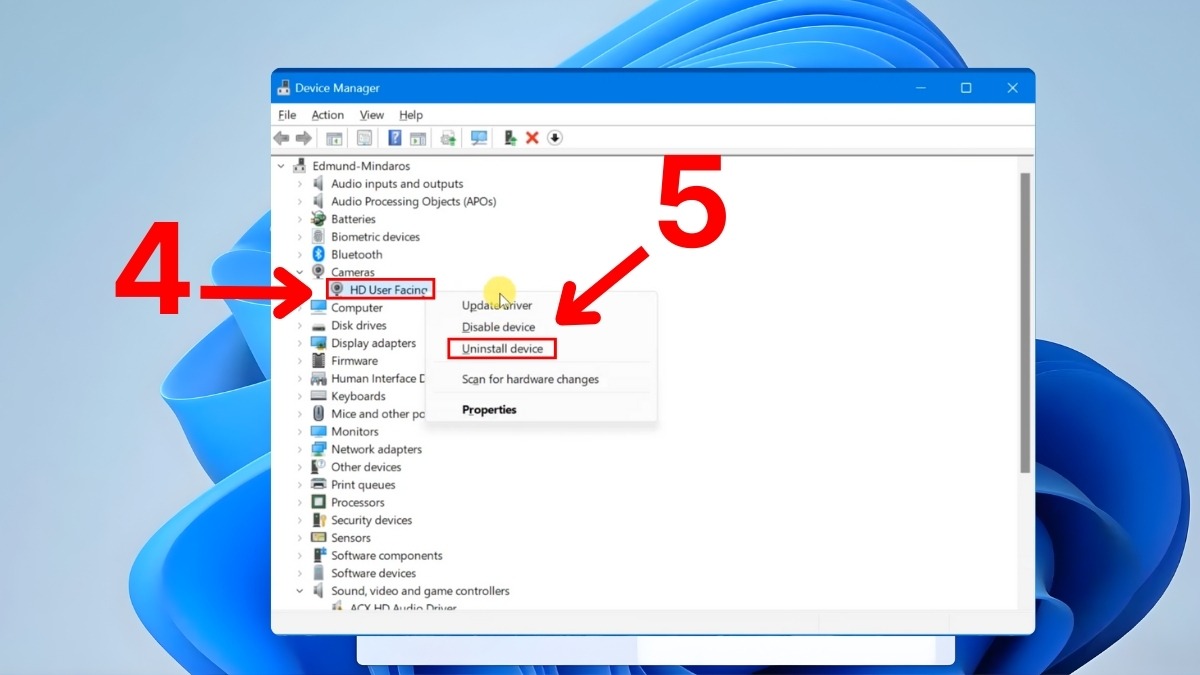Toggle the show/hide console tree icon

pyautogui.click(x=334, y=138)
